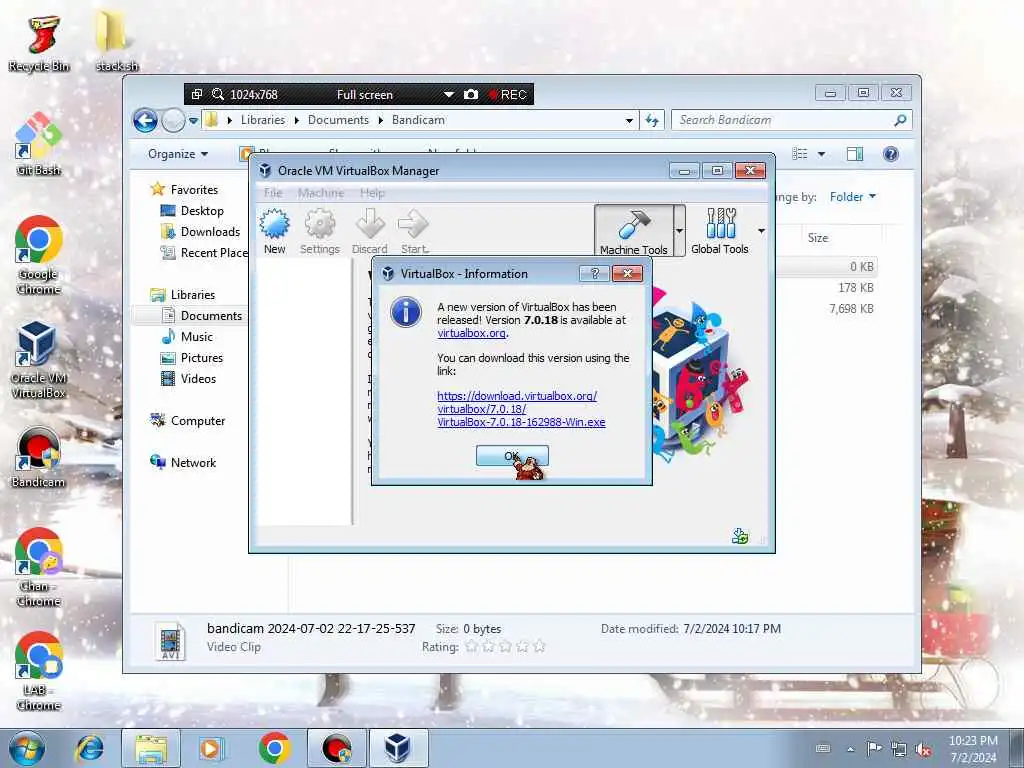Open the File menu in VirtualBox Manager
Image resolution: width=1024 pixels, height=768 pixels.
point(273,193)
